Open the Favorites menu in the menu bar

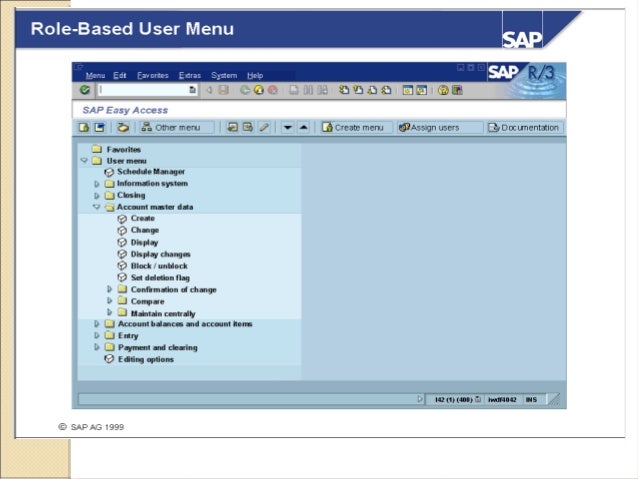click(x=153, y=75)
